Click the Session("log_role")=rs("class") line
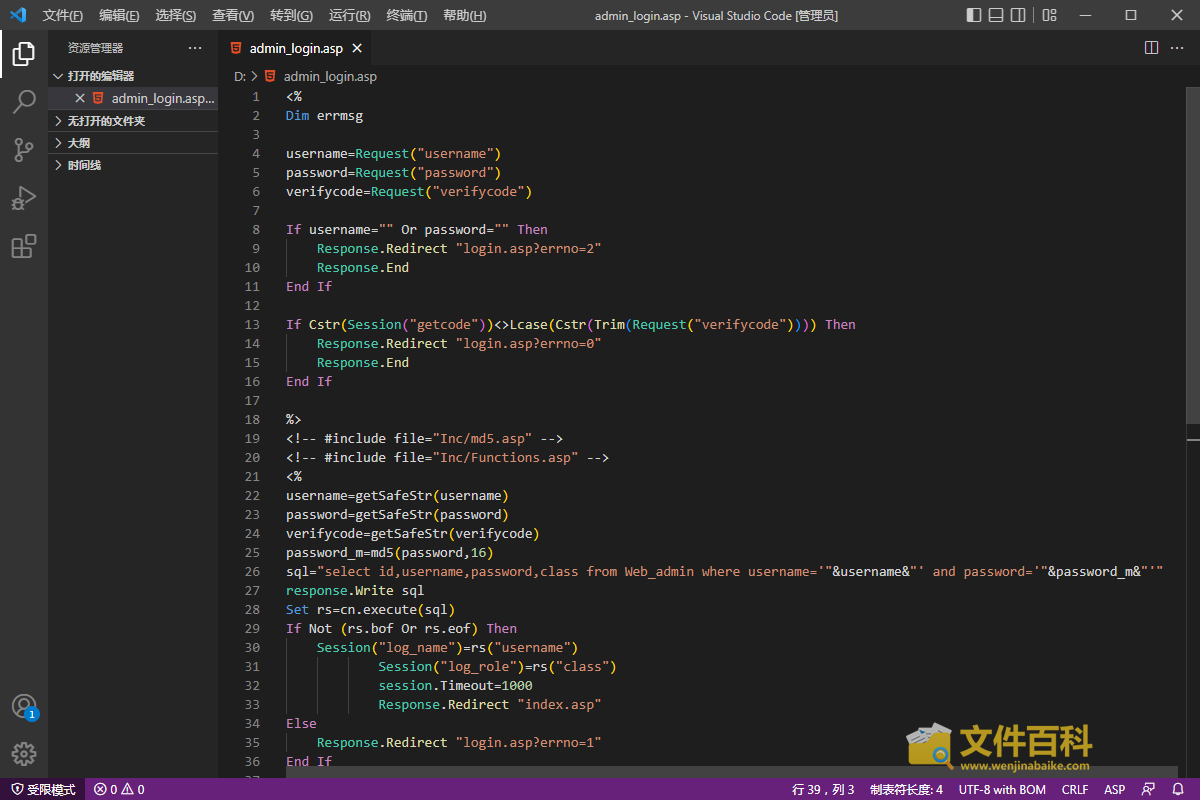This screenshot has height=800, width=1200. coord(498,666)
